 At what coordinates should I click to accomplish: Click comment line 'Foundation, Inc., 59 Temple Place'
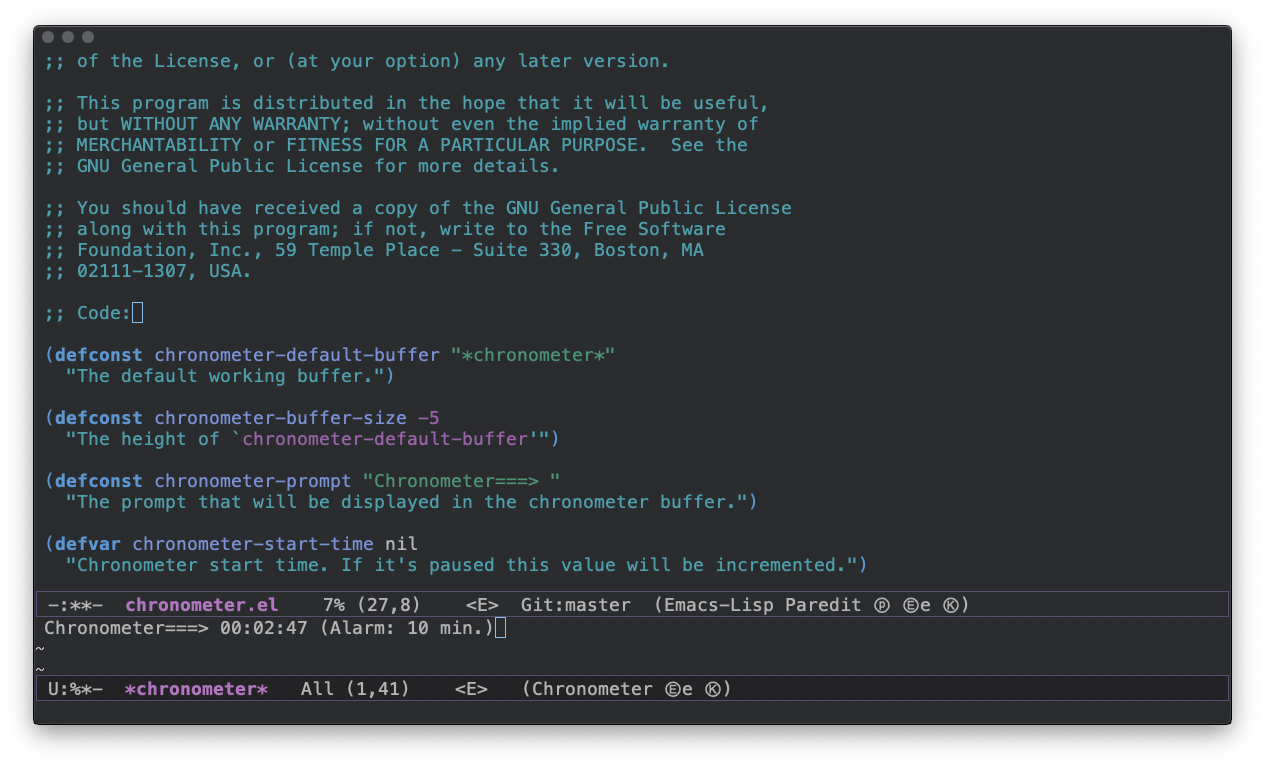(374, 250)
